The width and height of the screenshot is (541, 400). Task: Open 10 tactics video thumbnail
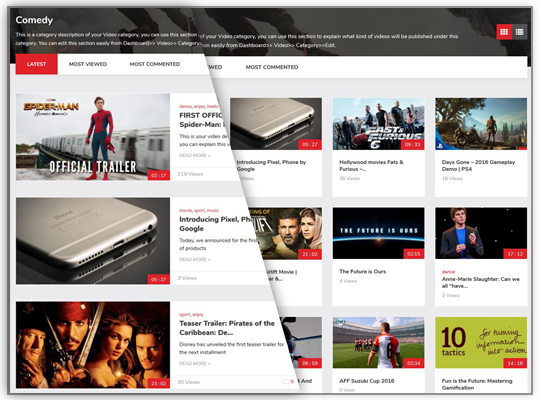tap(481, 342)
